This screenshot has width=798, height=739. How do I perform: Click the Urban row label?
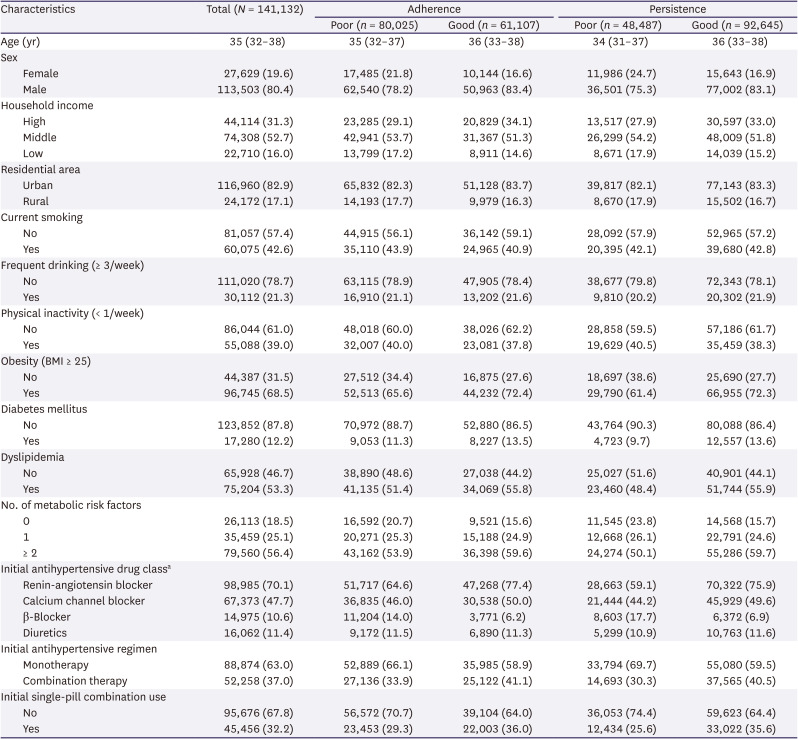[39, 186]
